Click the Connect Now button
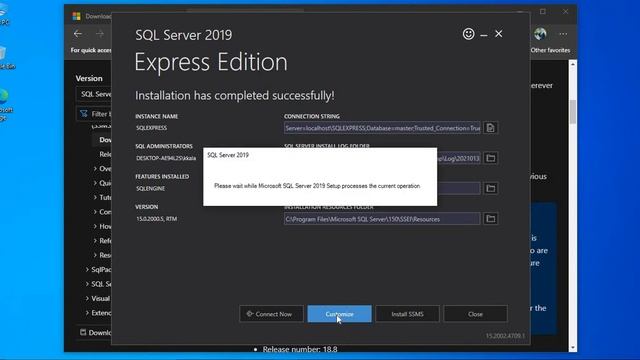The image size is (640, 360). (271, 314)
